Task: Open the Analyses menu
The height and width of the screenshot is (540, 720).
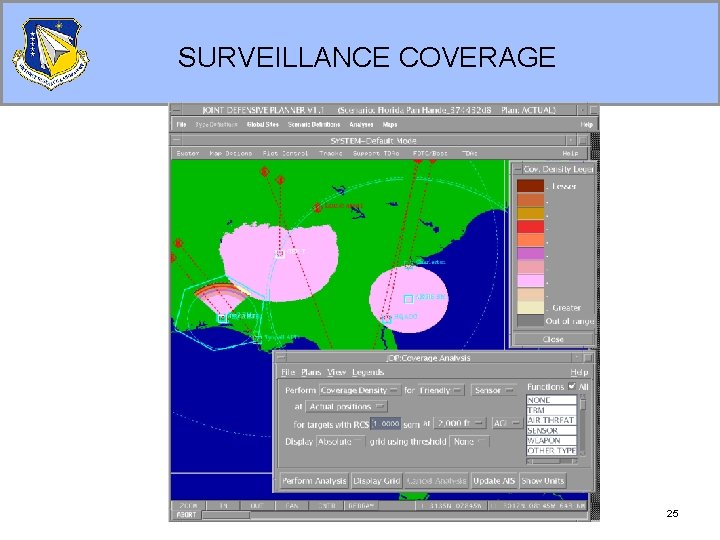Action: click(x=361, y=124)
